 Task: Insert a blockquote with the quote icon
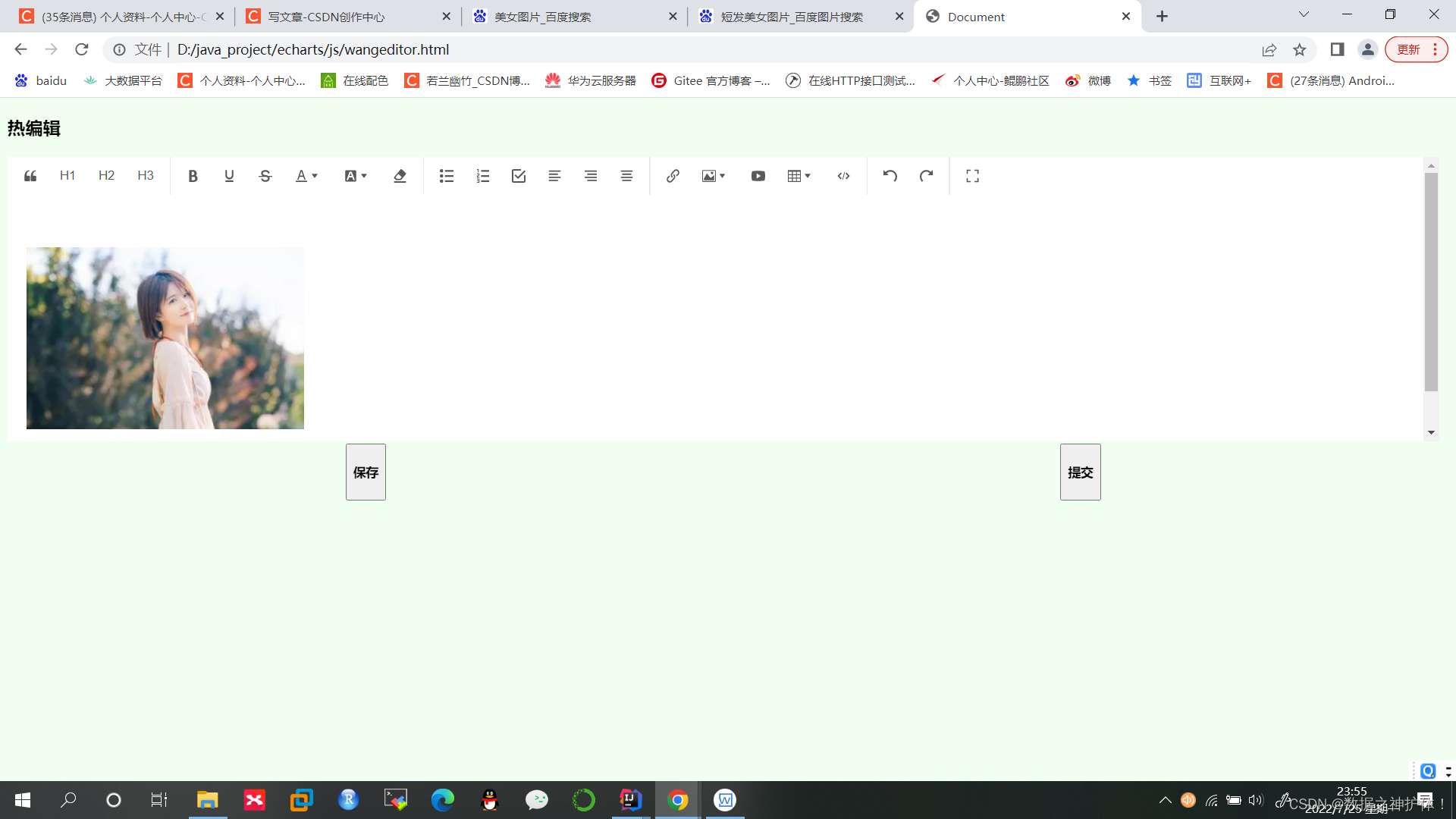pos(30,176)
